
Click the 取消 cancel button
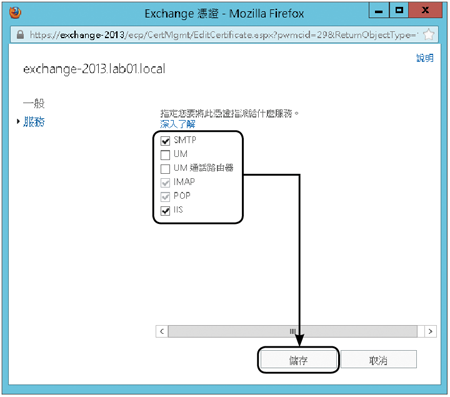click(x=378, y=360)
